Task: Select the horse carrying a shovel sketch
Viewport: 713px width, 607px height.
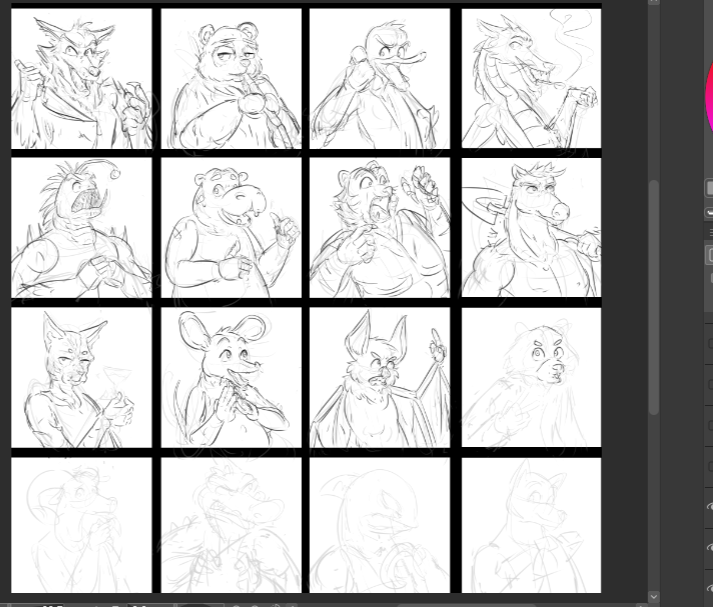Action: (x=531, y=227)
